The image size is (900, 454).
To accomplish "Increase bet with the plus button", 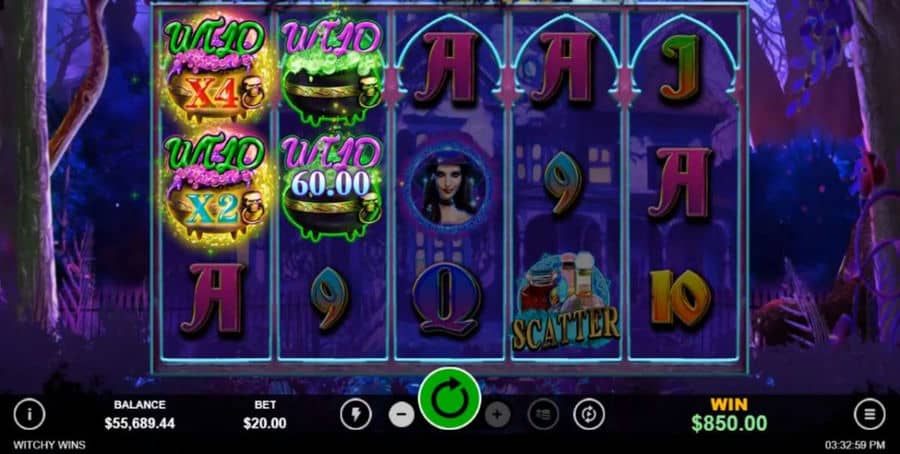I will (497, 414).
